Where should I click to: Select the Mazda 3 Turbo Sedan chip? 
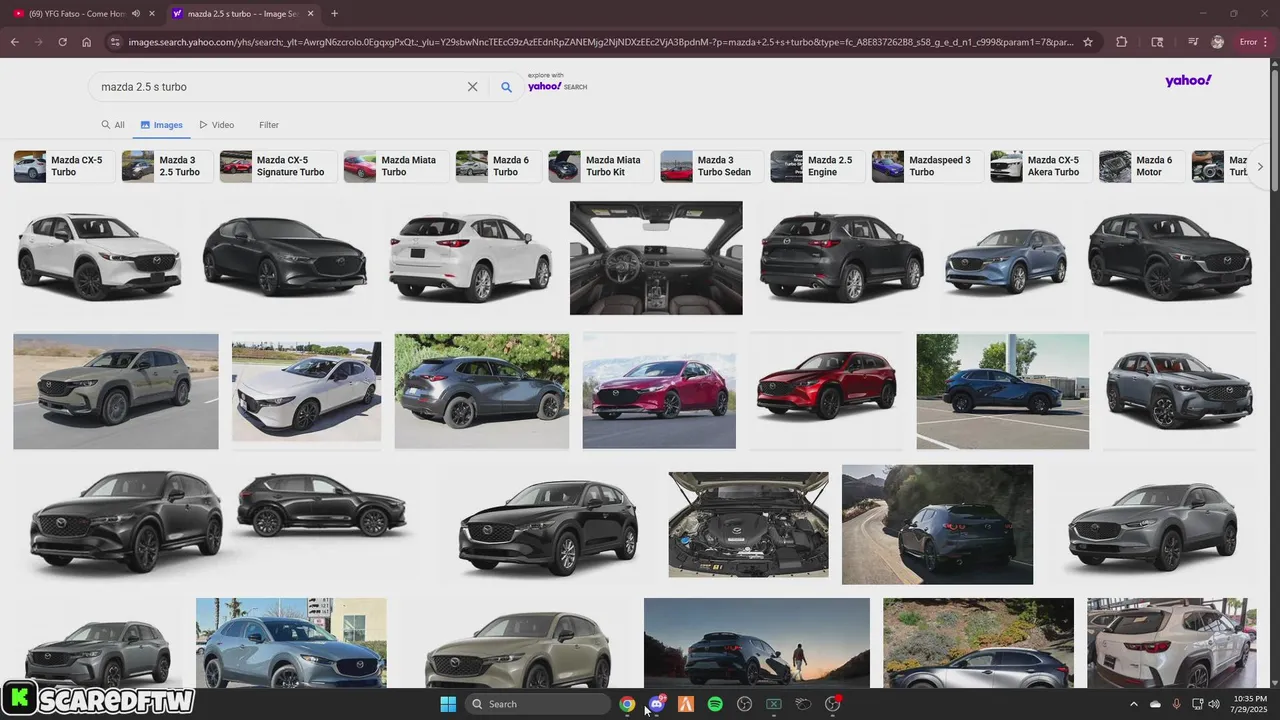[712, 166]
